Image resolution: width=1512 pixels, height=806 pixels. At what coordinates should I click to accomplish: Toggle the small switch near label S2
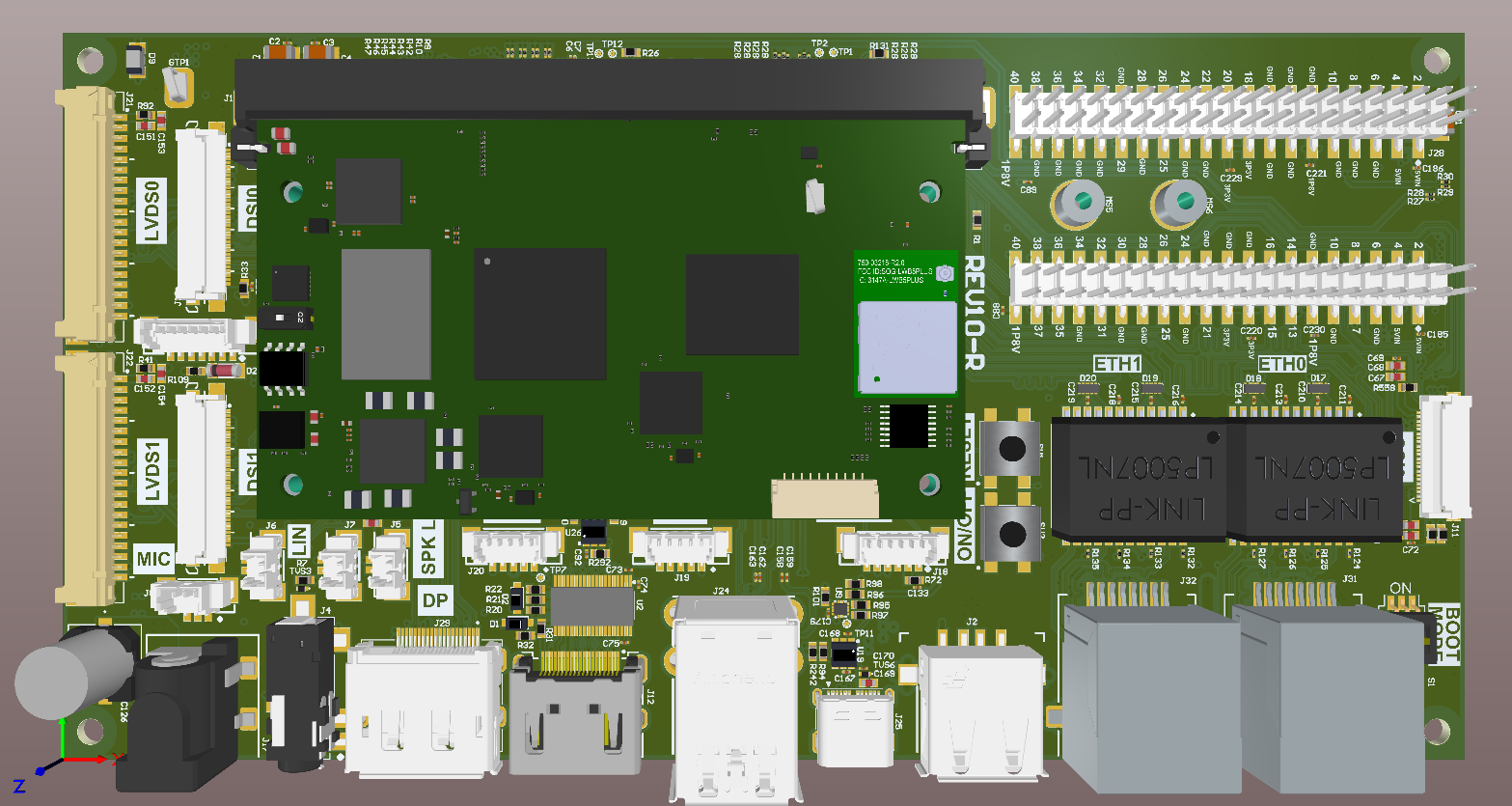click(x=287, y=317)
